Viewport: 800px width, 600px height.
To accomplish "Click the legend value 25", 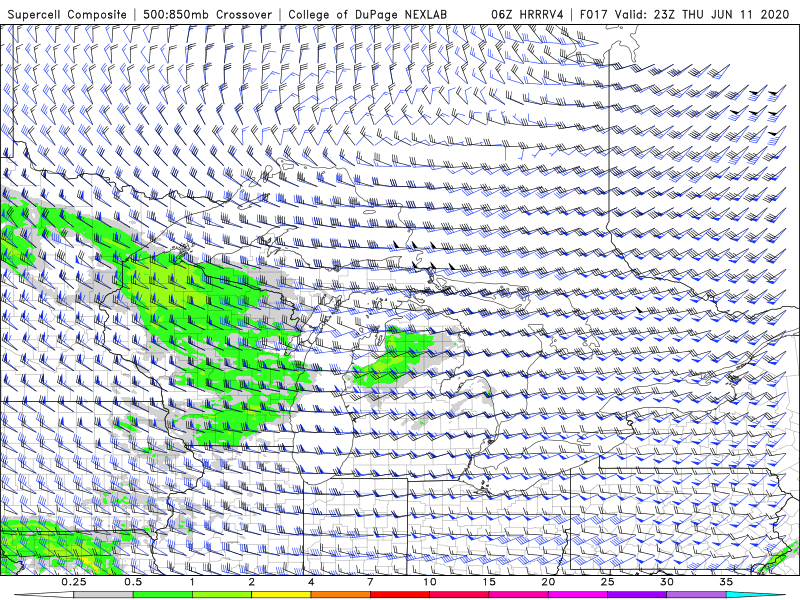I will coord(607,582).
